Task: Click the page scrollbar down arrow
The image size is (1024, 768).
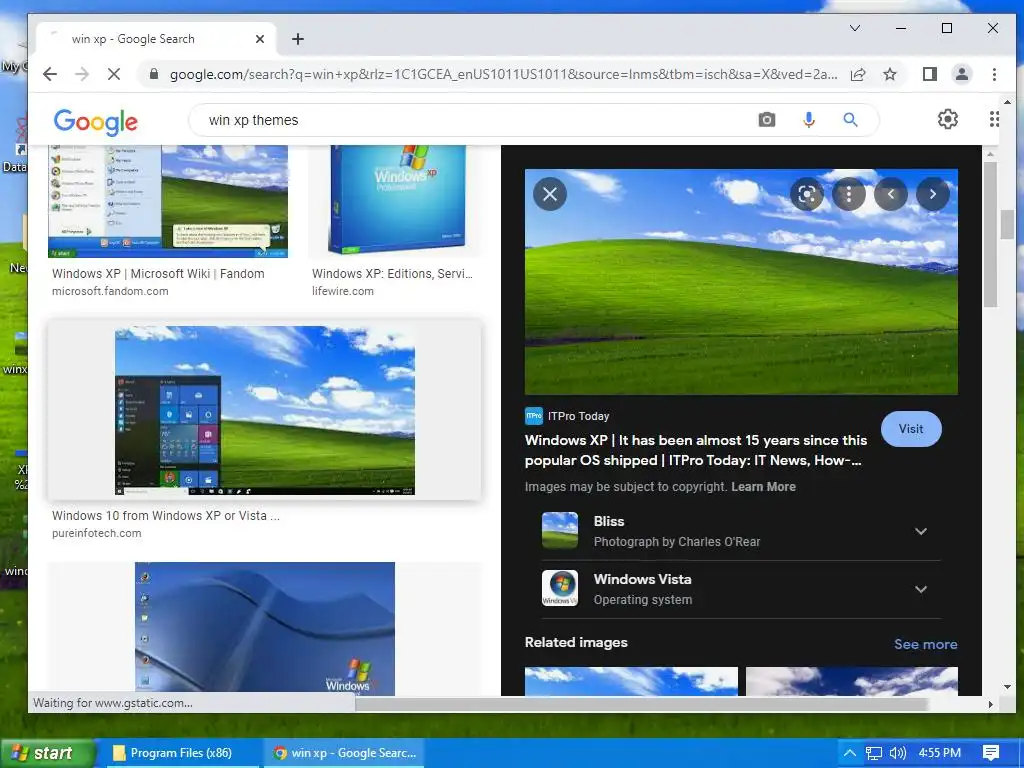Action: click(x=1007, y=687)
